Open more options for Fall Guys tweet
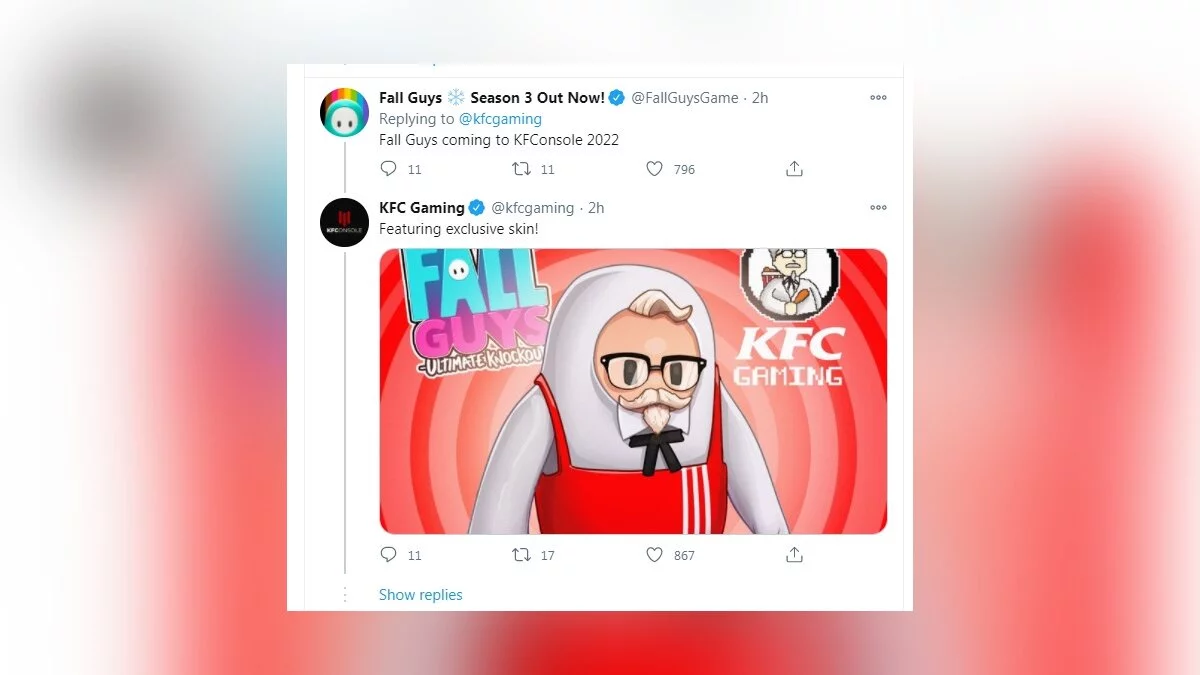 pos(878,98)
